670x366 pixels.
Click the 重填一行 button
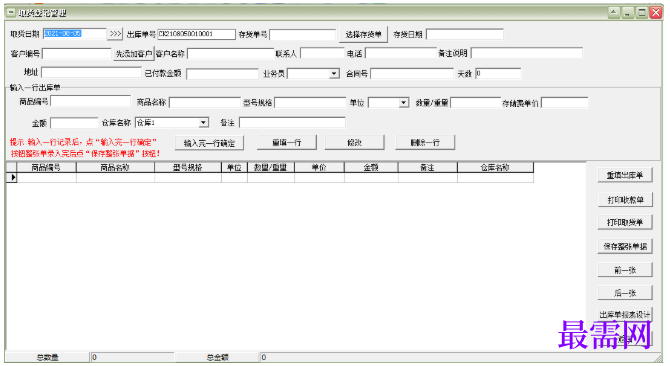pos(287,143)
